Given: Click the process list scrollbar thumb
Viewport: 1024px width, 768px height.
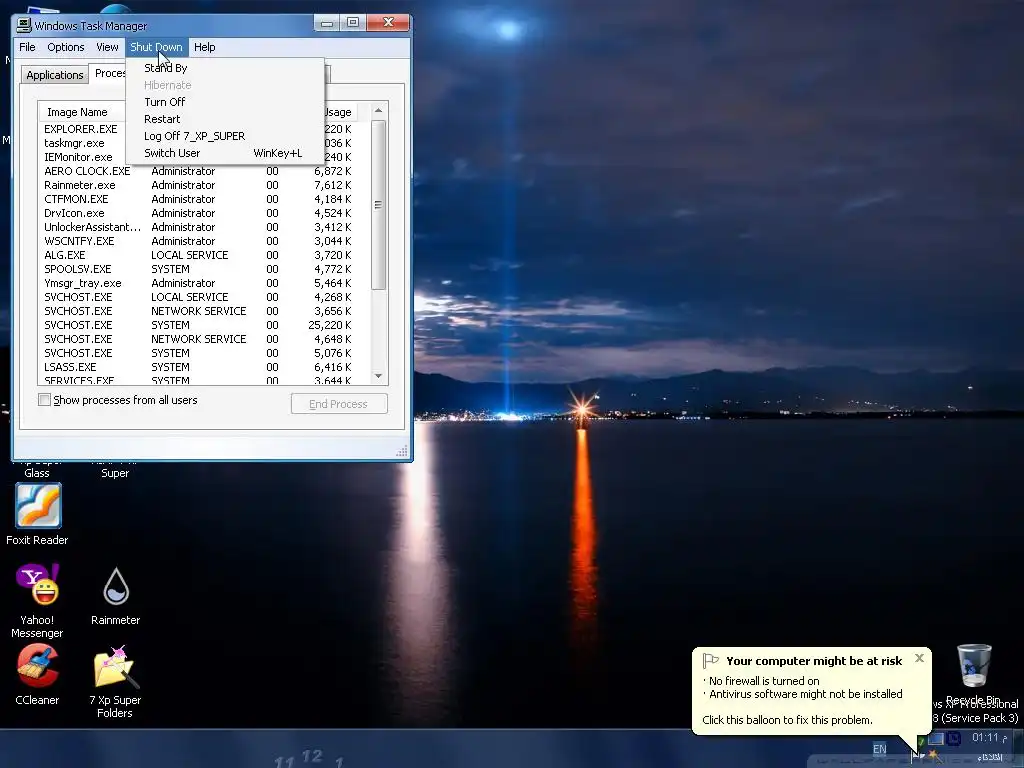Looking at the screenshot, I should coord(378,204).
